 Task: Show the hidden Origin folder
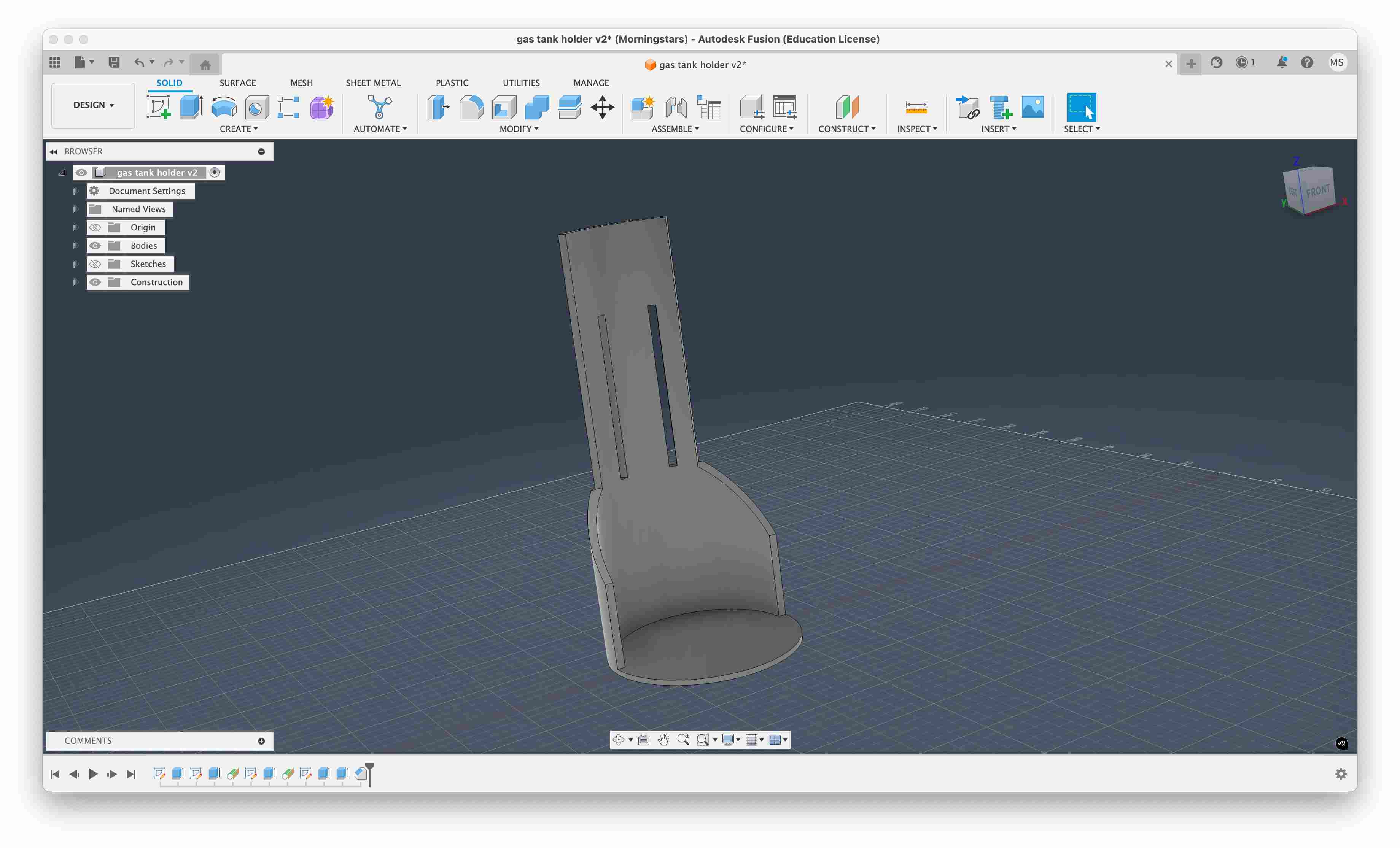tap(95, 227)
